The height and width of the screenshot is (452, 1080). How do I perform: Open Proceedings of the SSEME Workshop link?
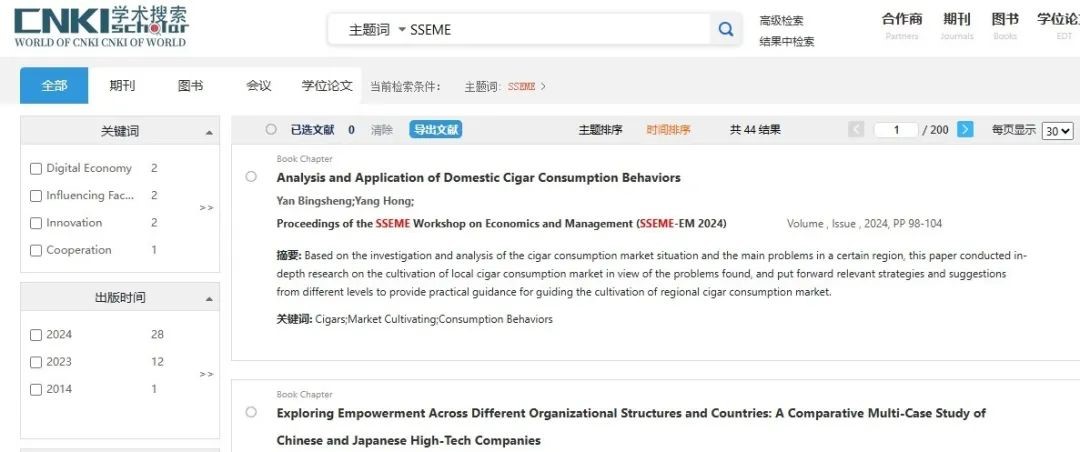(501, 223)
